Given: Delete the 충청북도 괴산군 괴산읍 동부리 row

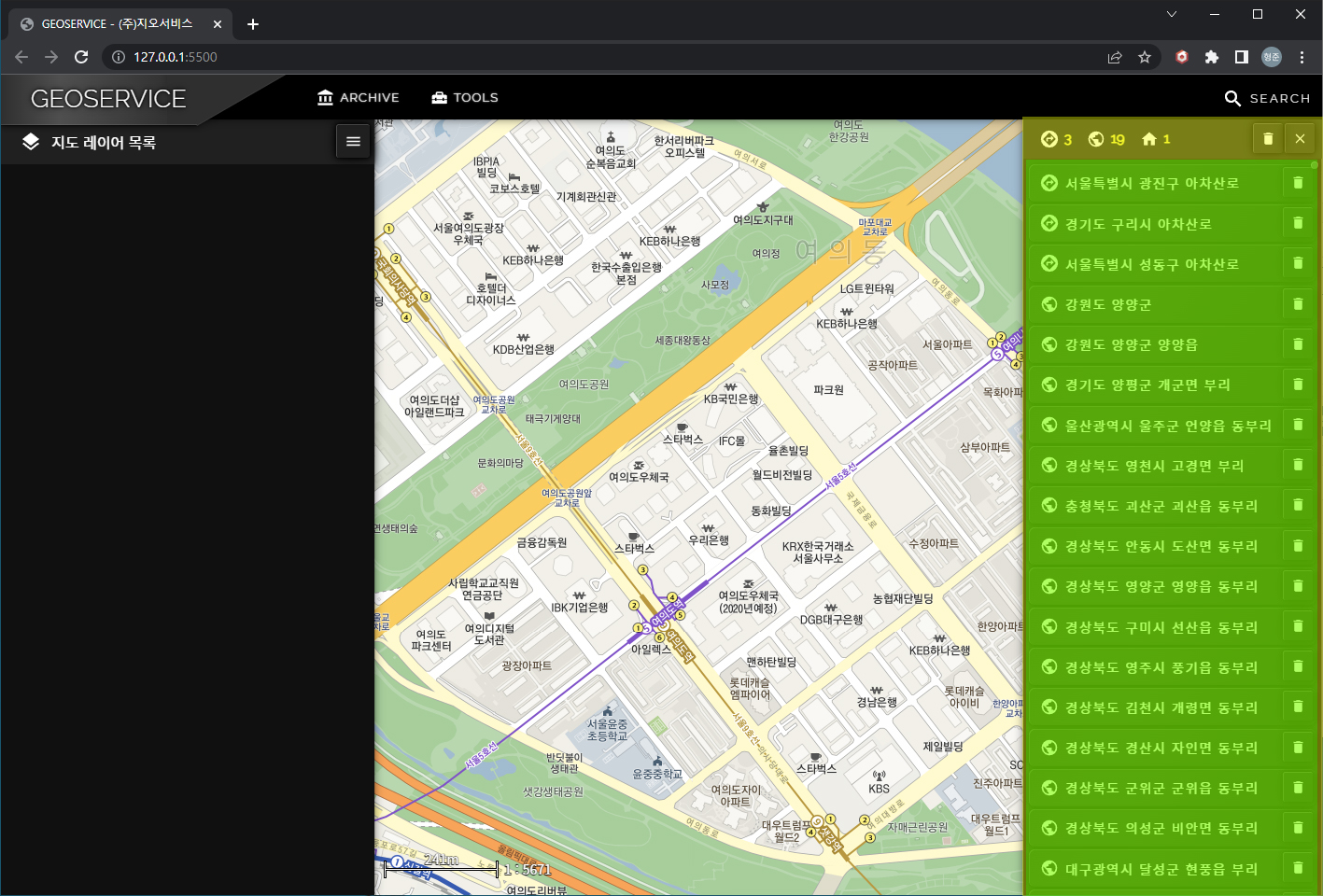Looking at the screenshot, I should 1298,505.
